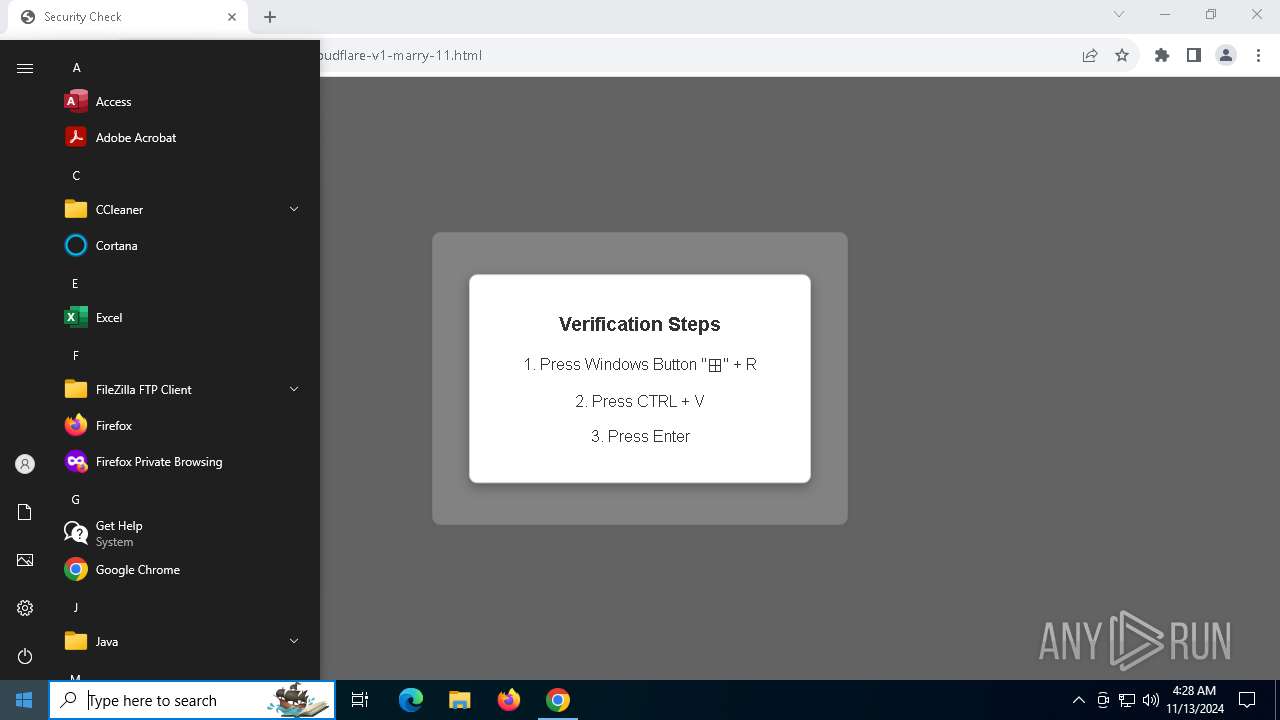The image size is (1280, 720).
Task: Expand the CCleaner folder chevron
Action: coord(294,209)
